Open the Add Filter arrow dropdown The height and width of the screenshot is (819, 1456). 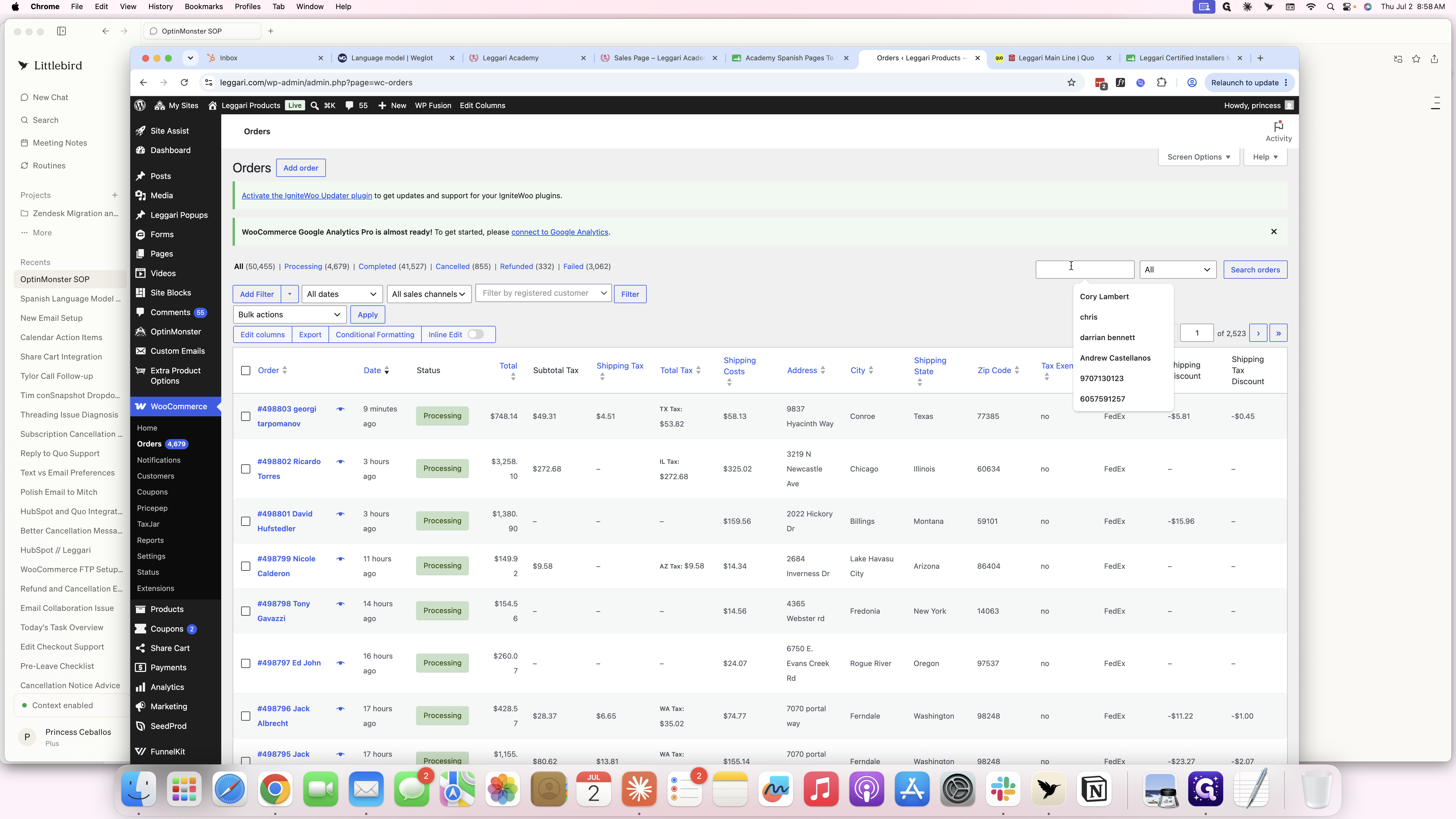tap(289, 294)
